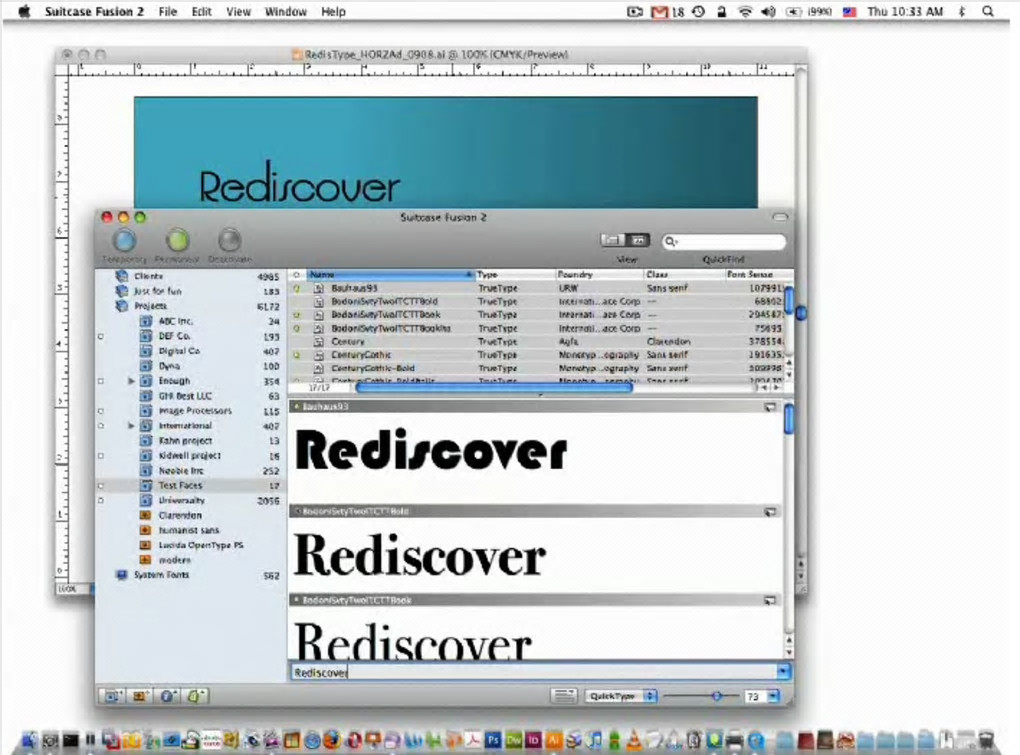Toggle activation box beside Image Processors
The width and height of the screenshot is (1020, 755).
tap(101, 411)
